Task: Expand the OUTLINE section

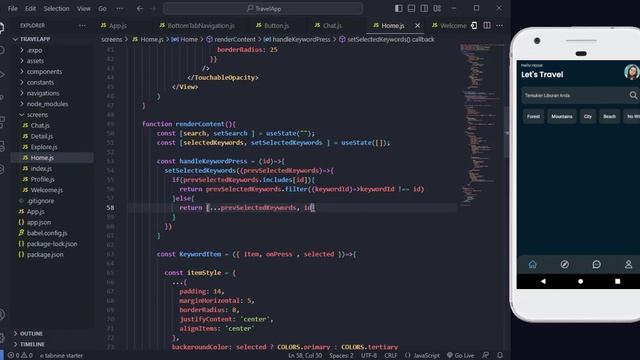Action: (x=52, y=333)
